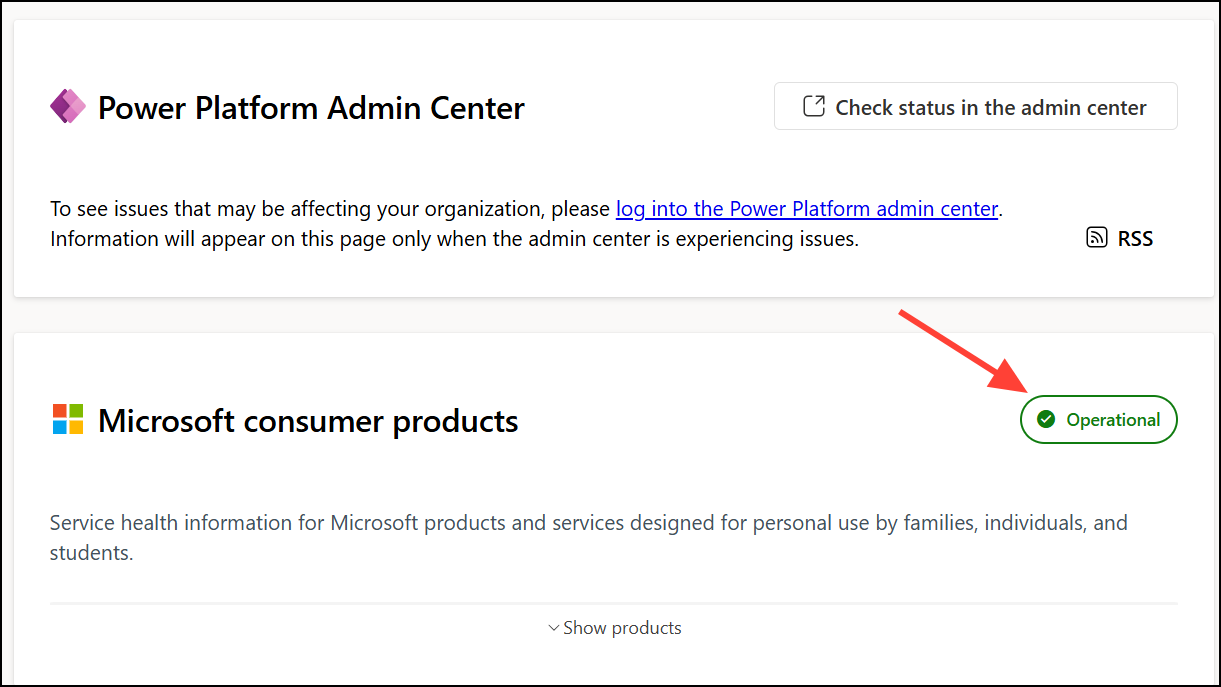1221x687 pixels.
Task: Click the Power Platform Admin Center heading
Action: pos(311,107)
